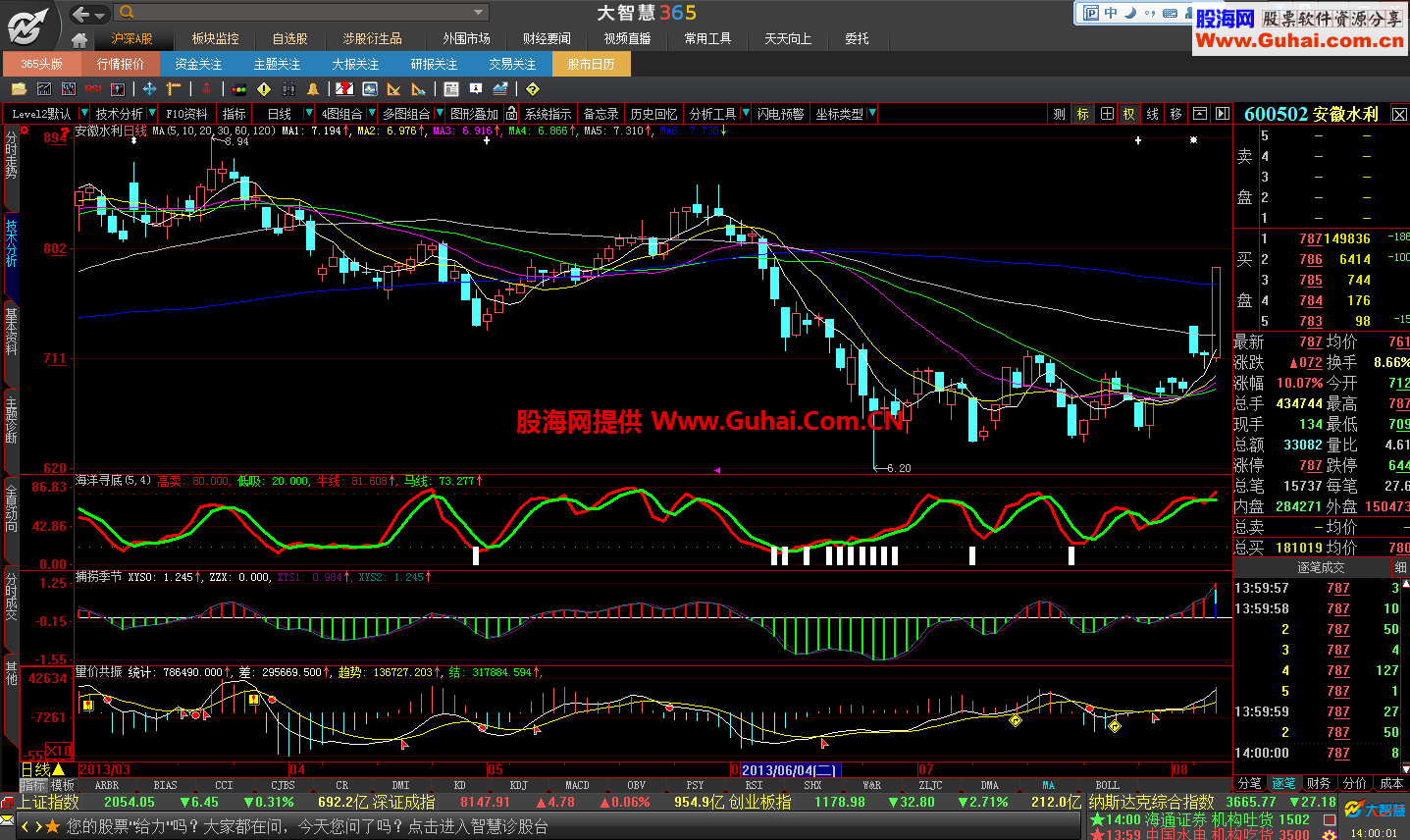
Task: Open search with the binoculars icon
Action: [289, 89]
